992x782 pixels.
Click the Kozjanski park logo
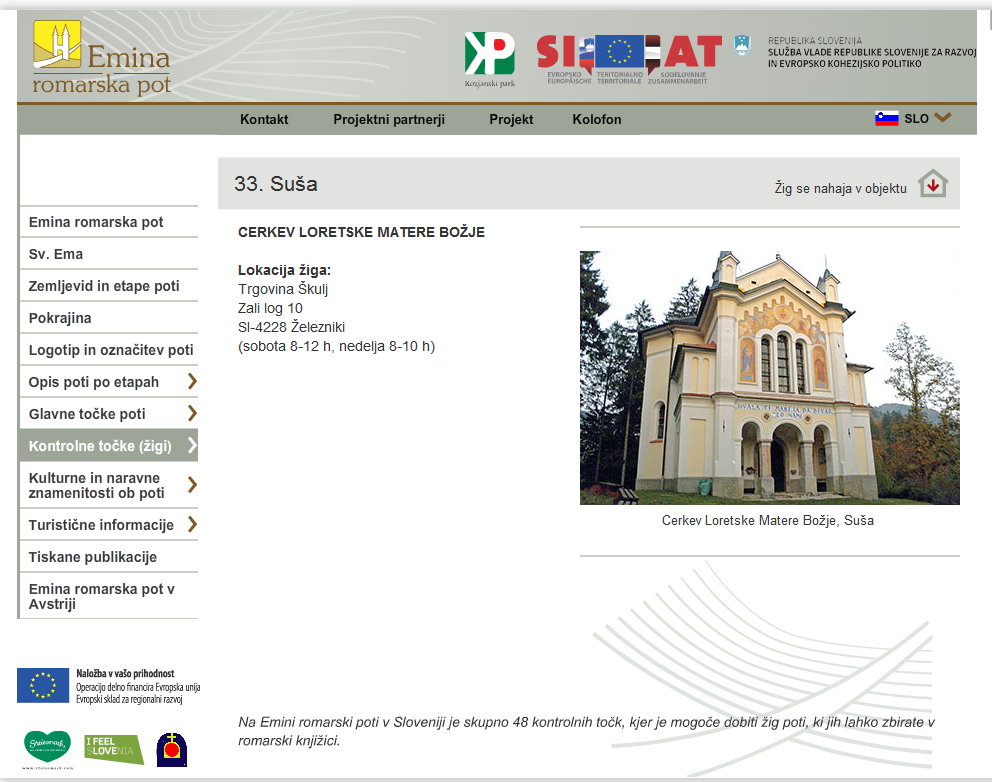tap(489, 58)
